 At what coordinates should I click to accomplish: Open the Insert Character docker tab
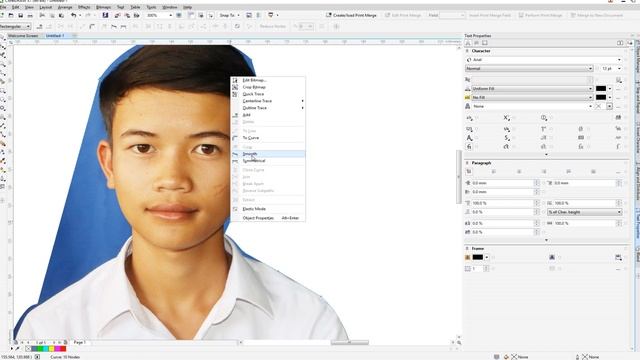tap(637, 139)
